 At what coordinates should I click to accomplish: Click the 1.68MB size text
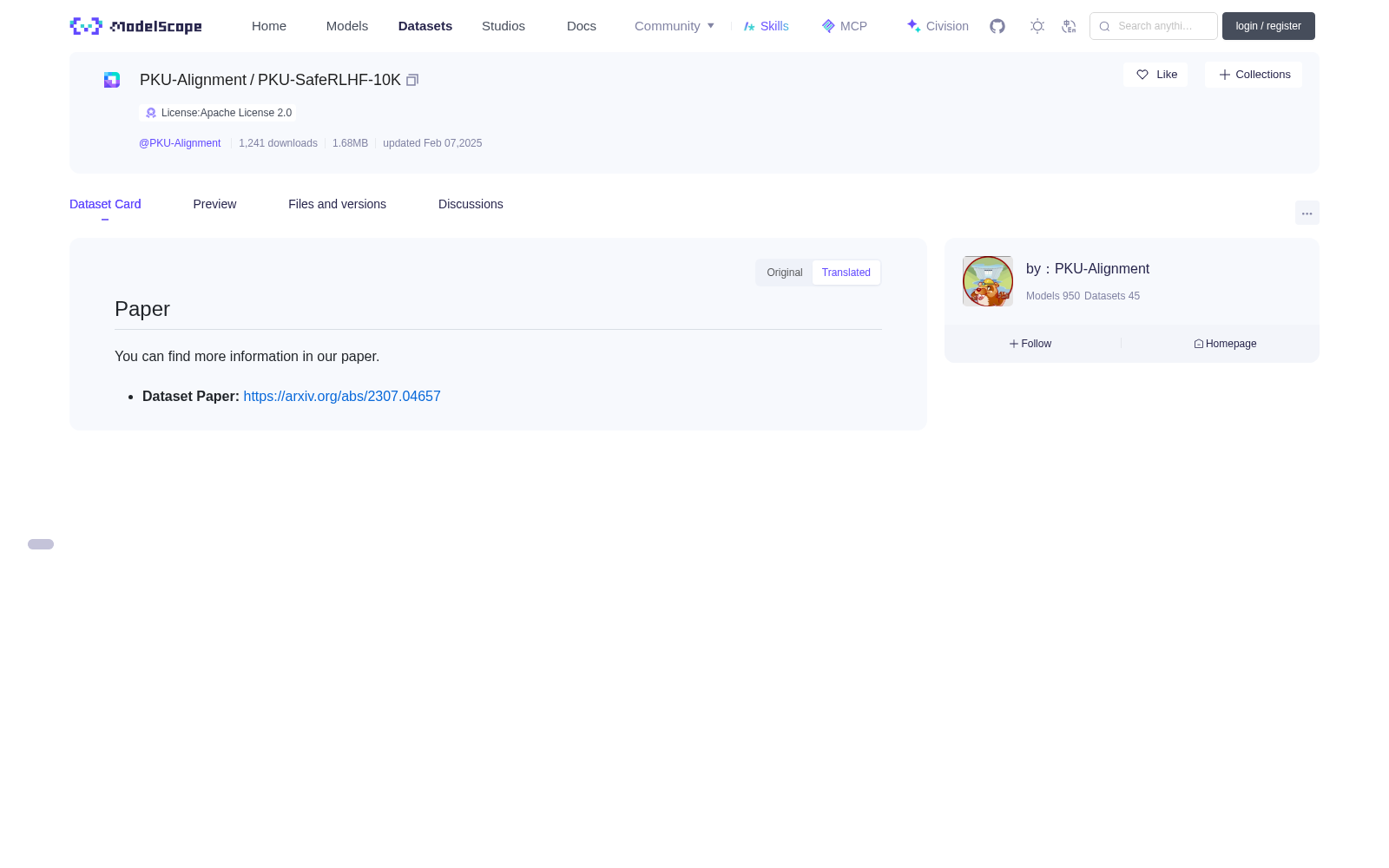click(x=350, y=143)
